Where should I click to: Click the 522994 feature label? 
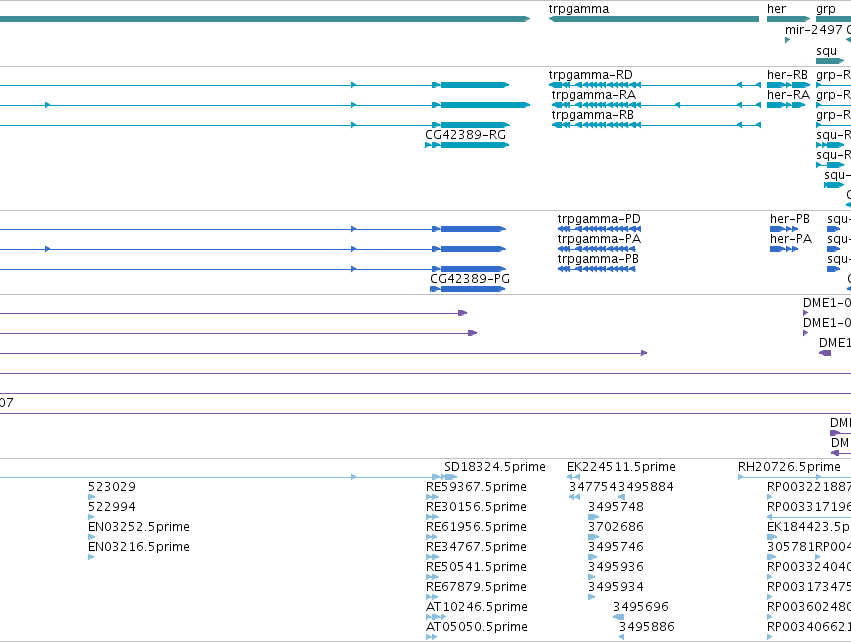pyautogui.click(x=112, y=507)
